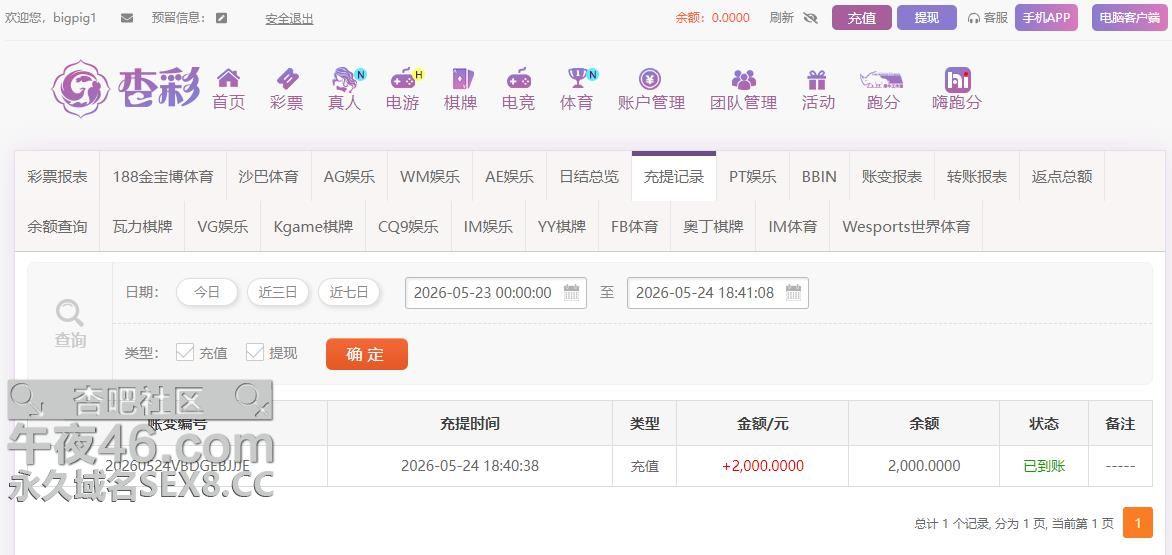Open the 活动 gift box icon

(x=817, y=78)
